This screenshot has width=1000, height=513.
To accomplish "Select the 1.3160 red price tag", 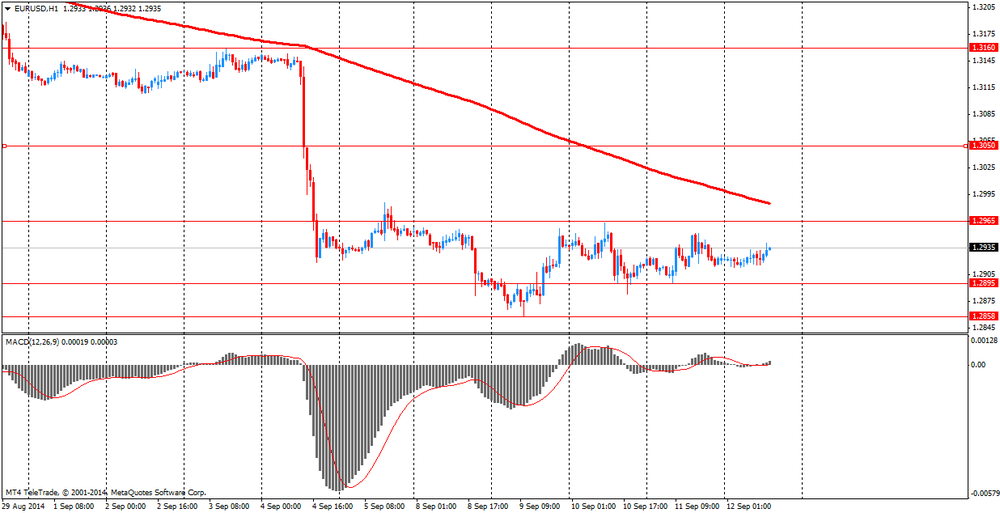I will pyautogui.click(x=982, y=48).
